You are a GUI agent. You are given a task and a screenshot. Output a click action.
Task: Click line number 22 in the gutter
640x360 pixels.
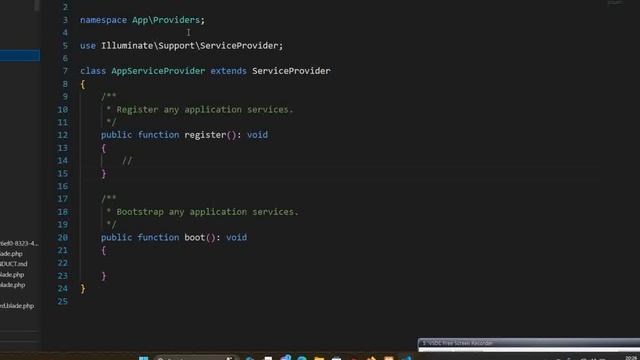(62, 263)
